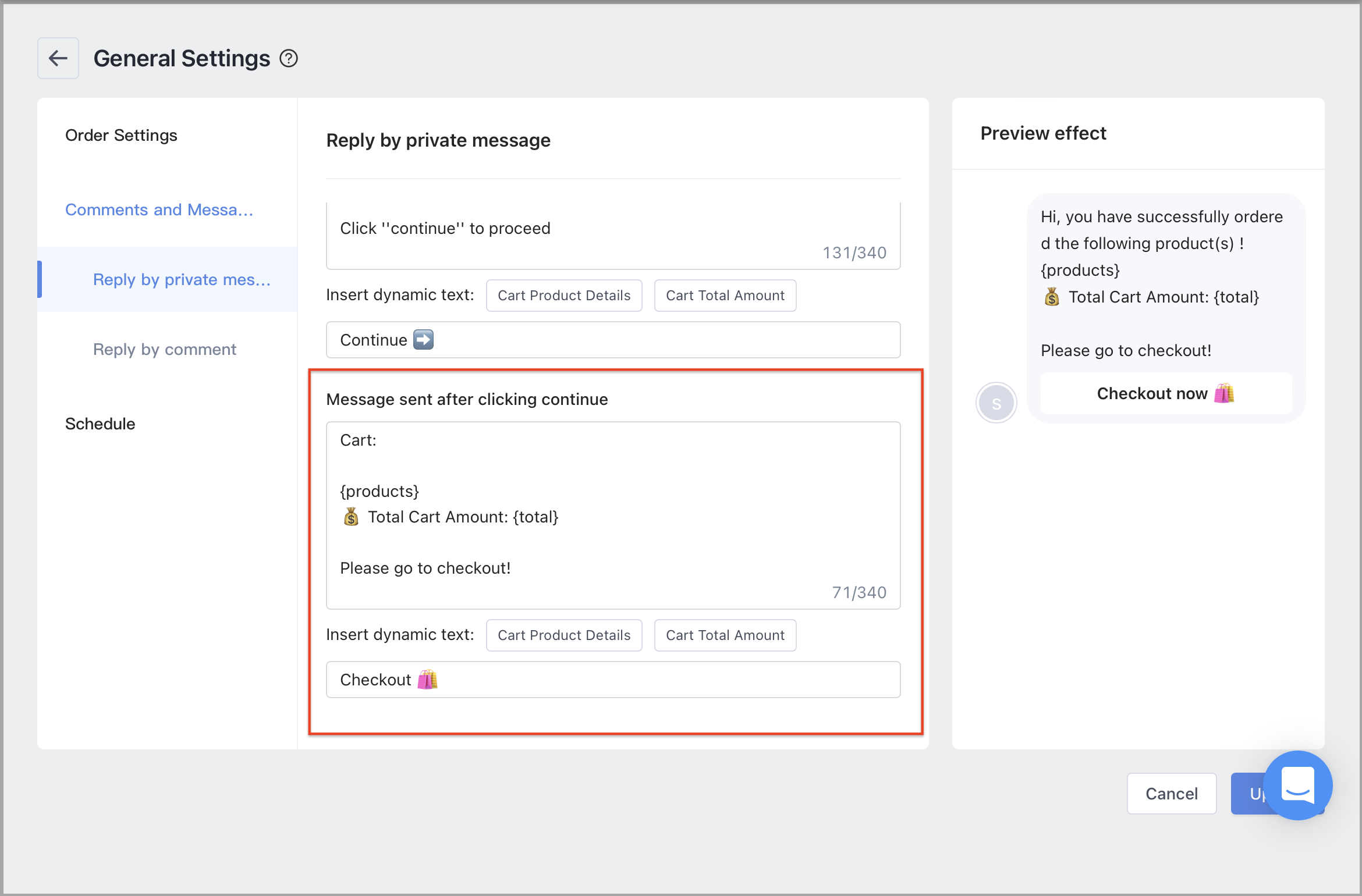Select Order Settings in sidebar
The image size is (1362, 896).
121,135
